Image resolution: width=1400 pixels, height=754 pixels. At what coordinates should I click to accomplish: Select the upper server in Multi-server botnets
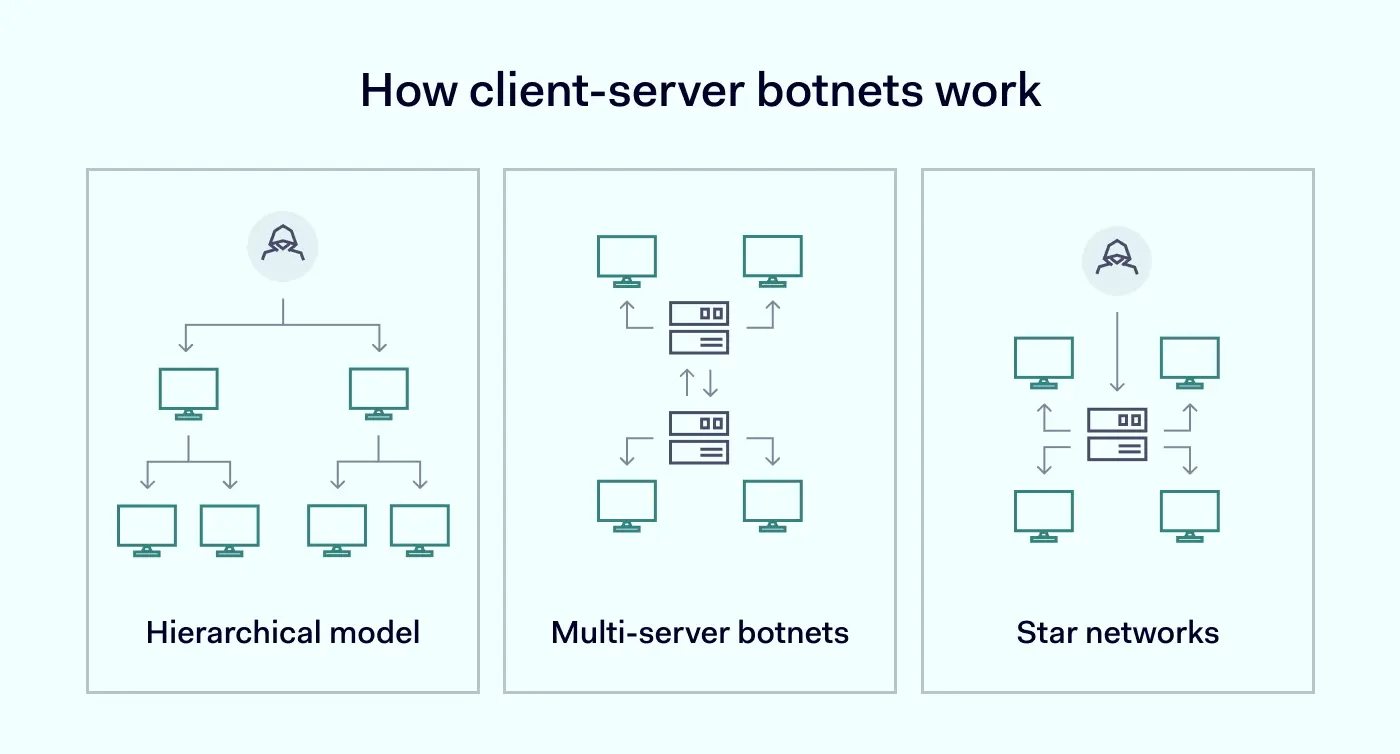tap(699, 327)
